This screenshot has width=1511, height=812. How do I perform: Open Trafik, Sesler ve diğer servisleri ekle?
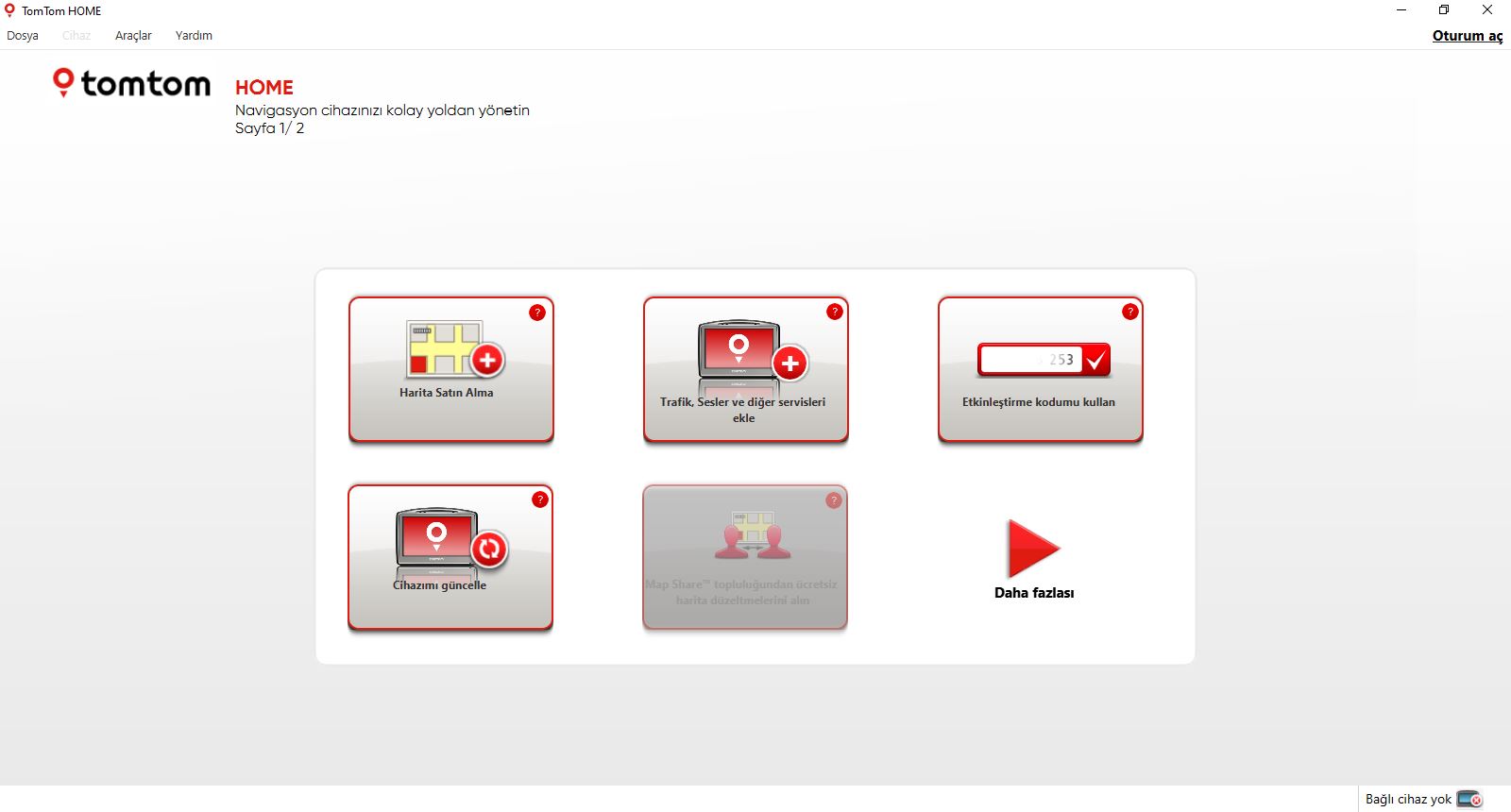746,369
